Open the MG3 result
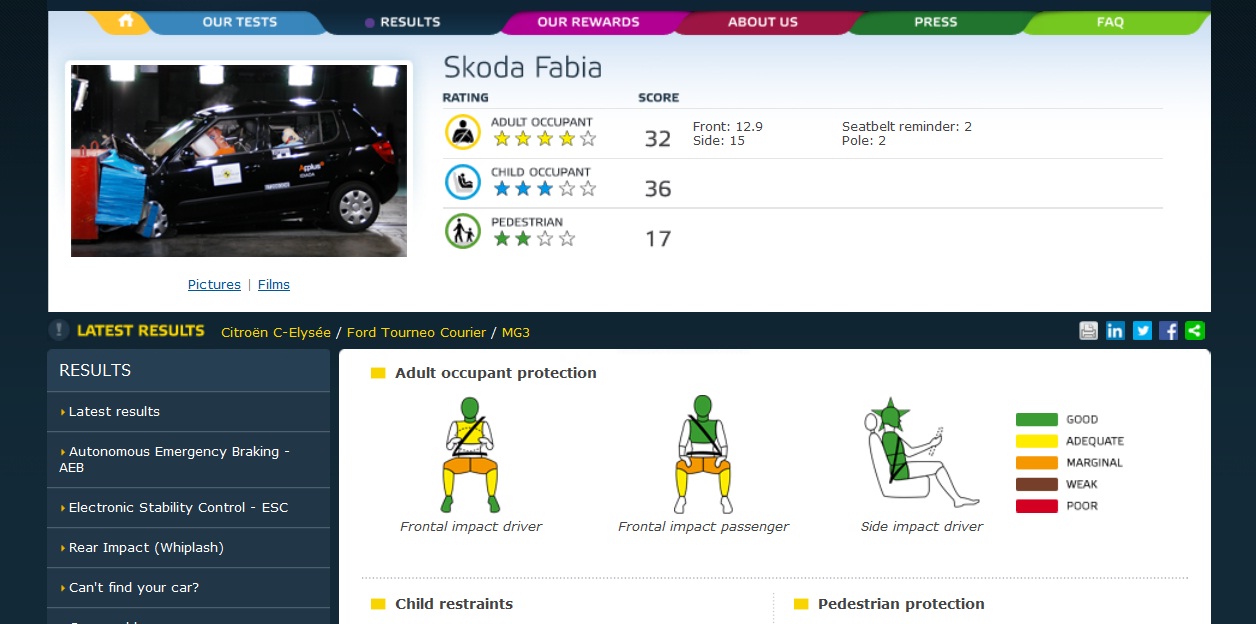The width and height of the screenshot is (1256, 624). pyautogui.click(x=516, y=332)
